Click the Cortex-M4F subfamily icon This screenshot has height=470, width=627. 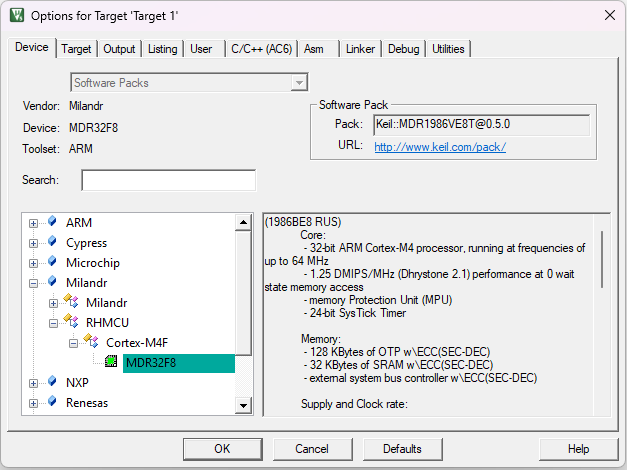point(91,342)
